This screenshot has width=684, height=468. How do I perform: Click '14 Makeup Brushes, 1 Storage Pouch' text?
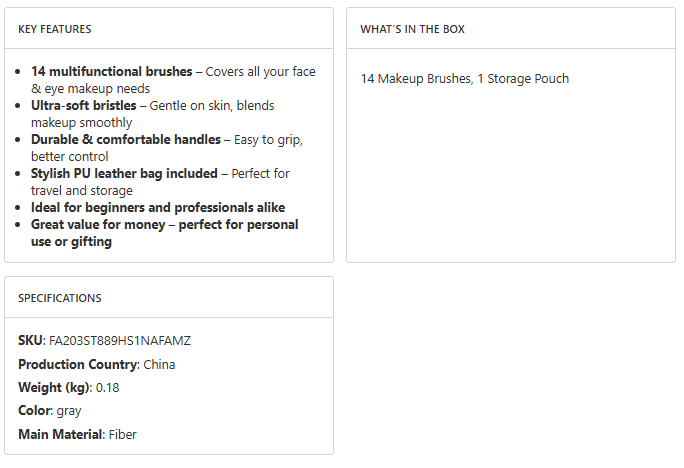coord(464,79)
